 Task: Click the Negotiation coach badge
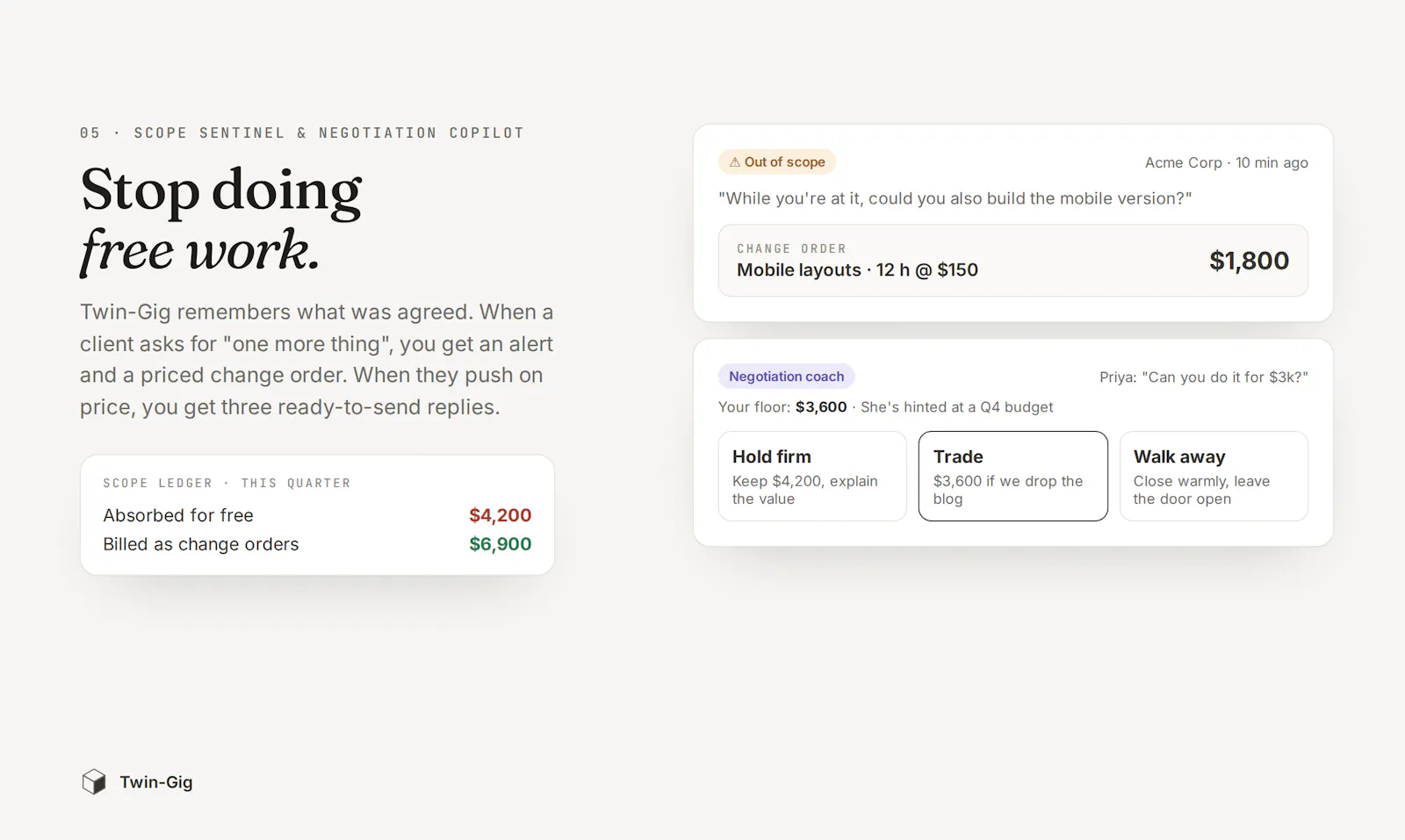point(786,377)
